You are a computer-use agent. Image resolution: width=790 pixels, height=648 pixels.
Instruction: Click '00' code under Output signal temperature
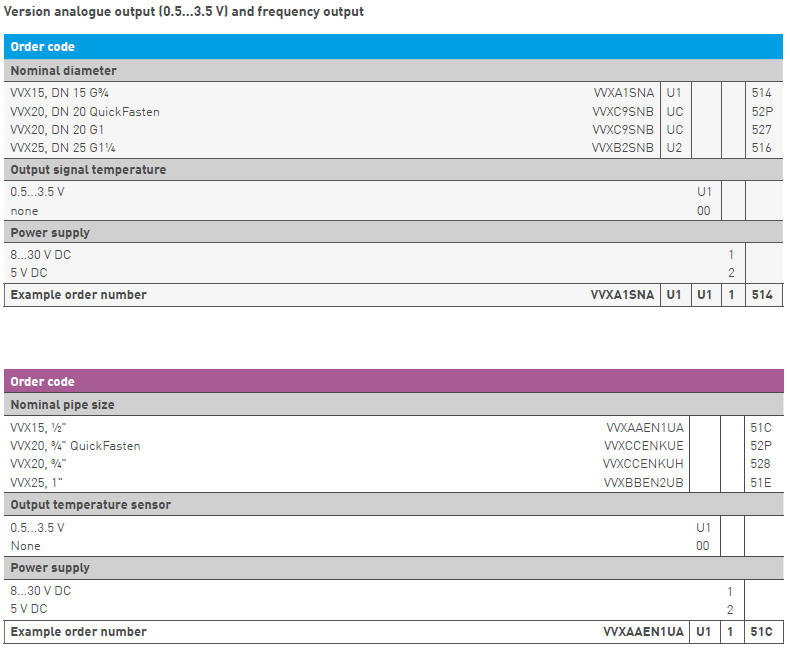pyautogui.click(x=704, y=211)
